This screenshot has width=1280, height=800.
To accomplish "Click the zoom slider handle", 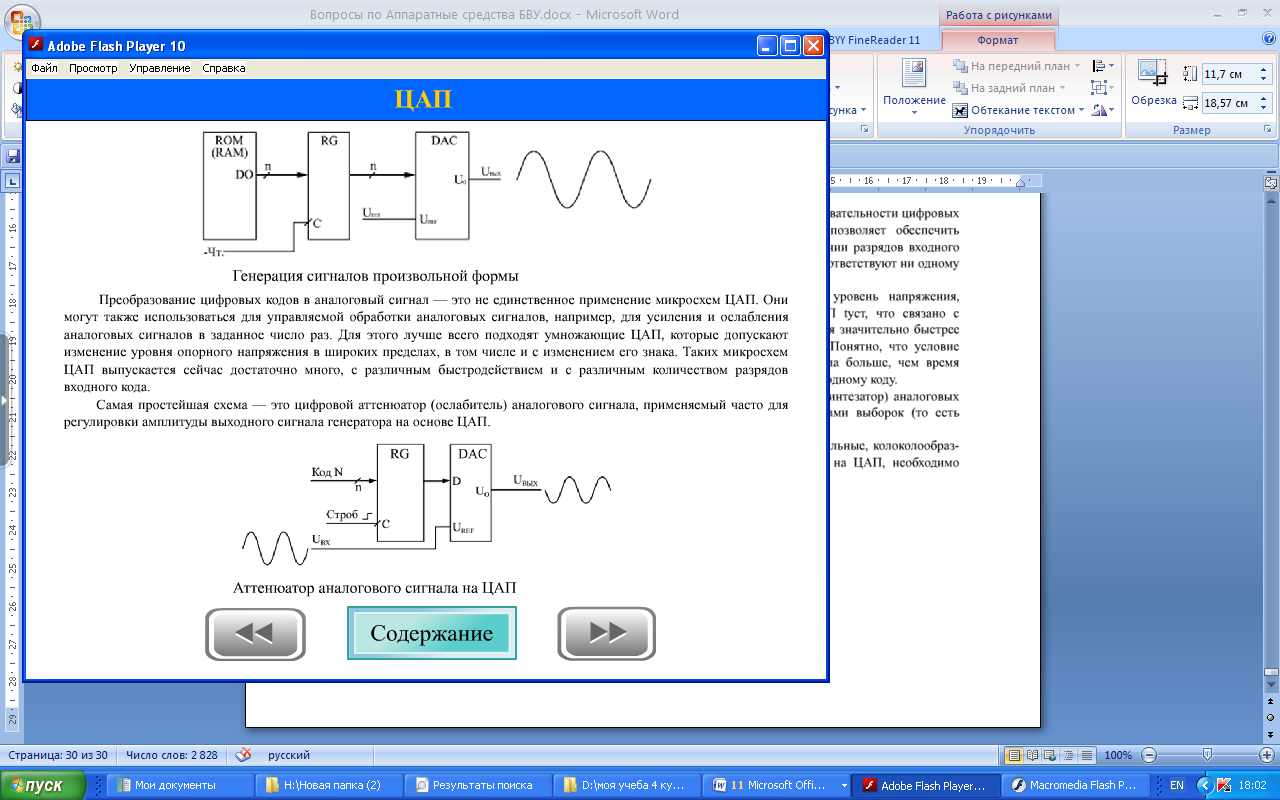I will (x=1208, y=755).
